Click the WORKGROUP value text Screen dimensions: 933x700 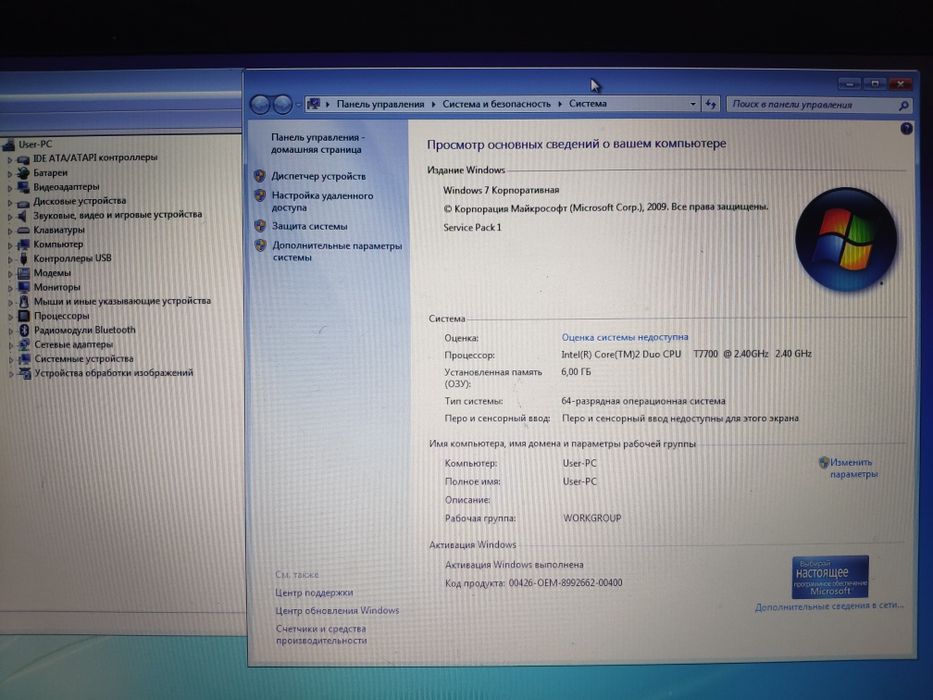pos(592,518)
